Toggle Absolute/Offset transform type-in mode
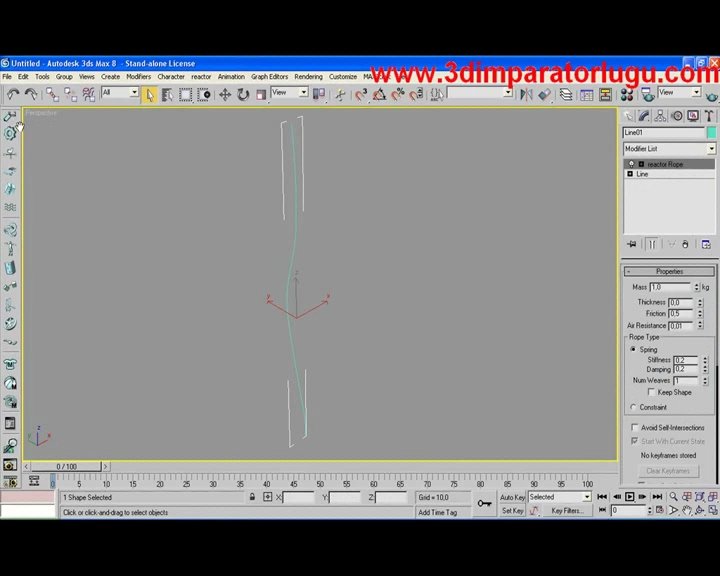 tap(267, 497)
